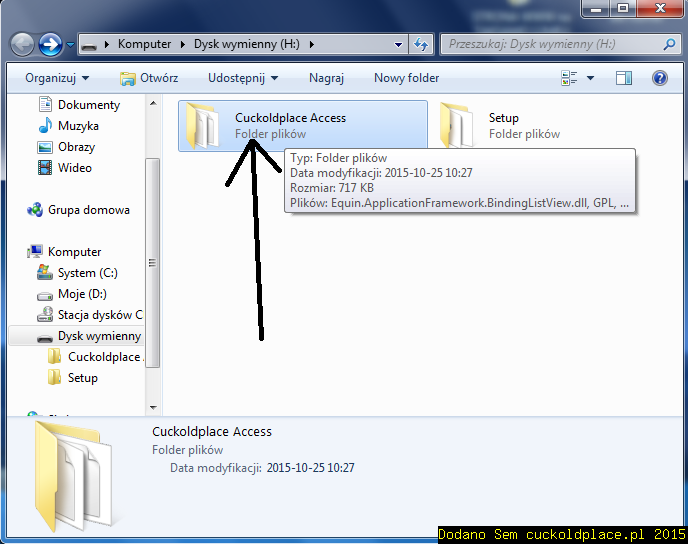Click the Back navigation arrow button

(x=23, y=44)
